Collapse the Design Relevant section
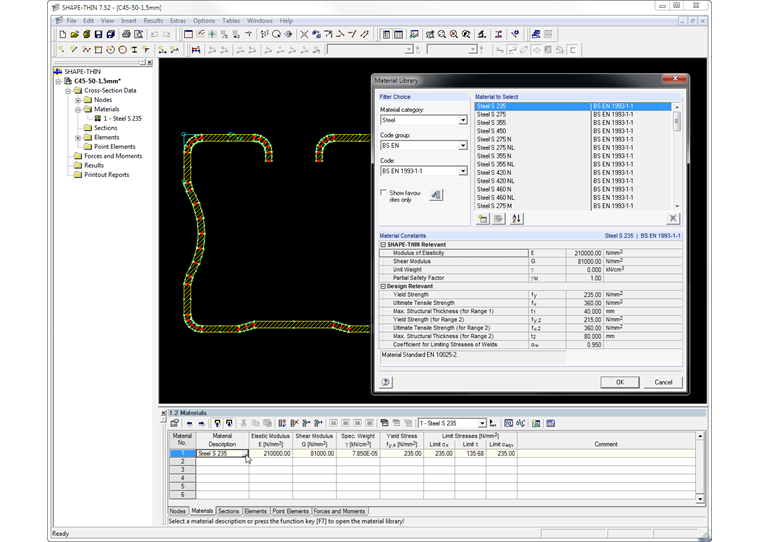Viewport: 760px width, 542px height. point(383,286)
